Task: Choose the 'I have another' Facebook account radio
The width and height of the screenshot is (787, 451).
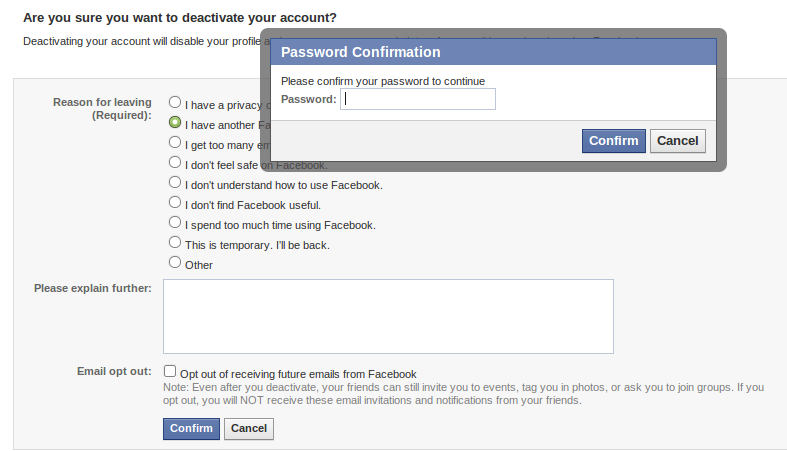Action: click(175, 122)
